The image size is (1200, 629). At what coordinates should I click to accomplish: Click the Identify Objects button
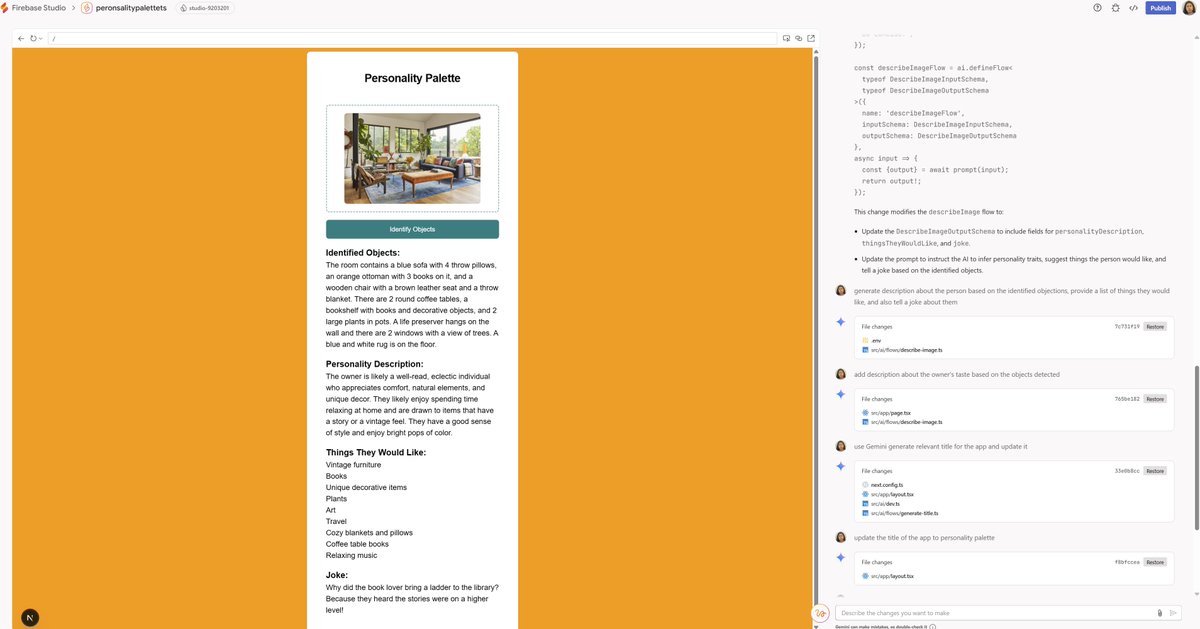tap(412, 228)
